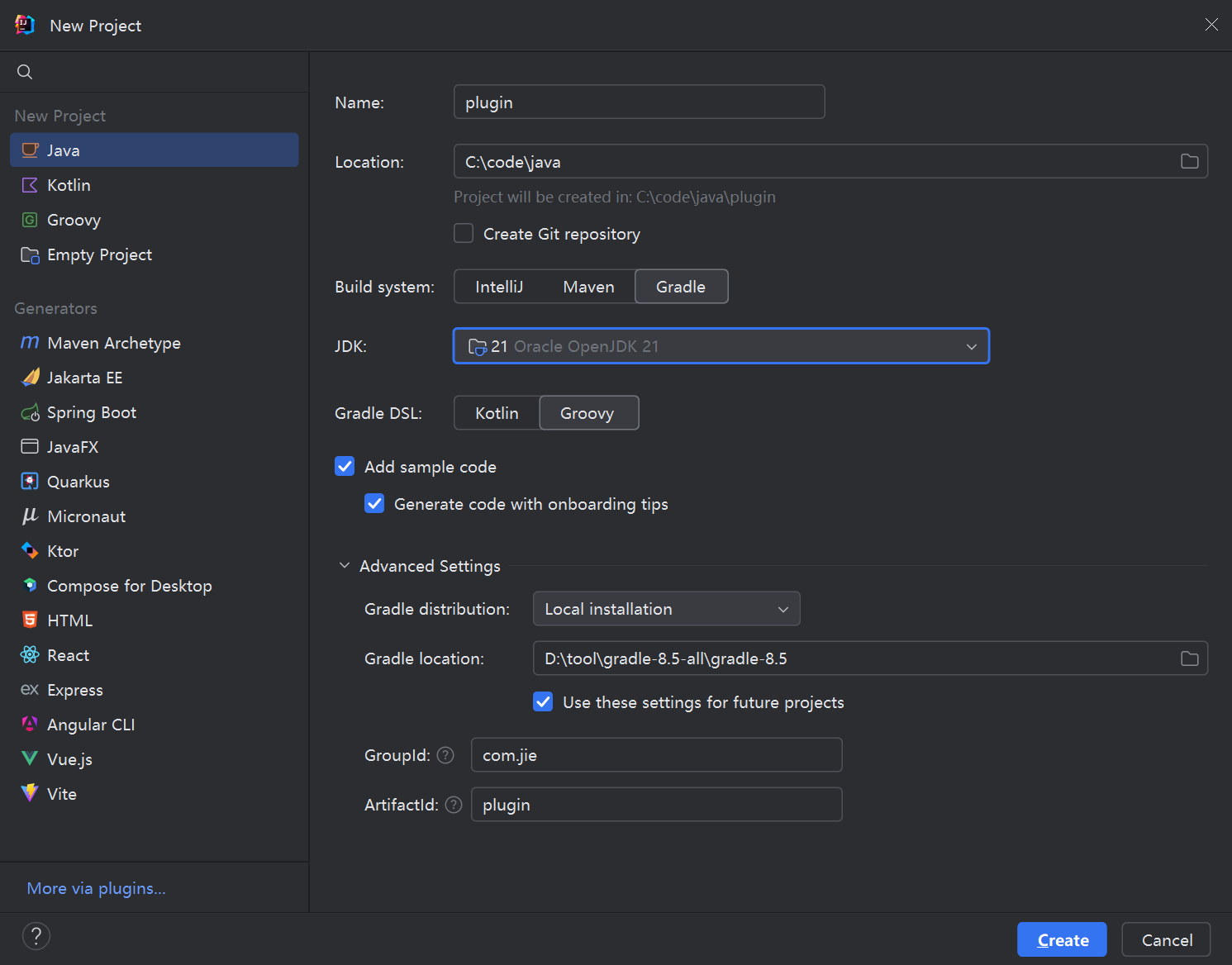This screenshot has width=1232, height=965.
Task: Browse for Gradle location folder
Action: (x=1189, y=658)
